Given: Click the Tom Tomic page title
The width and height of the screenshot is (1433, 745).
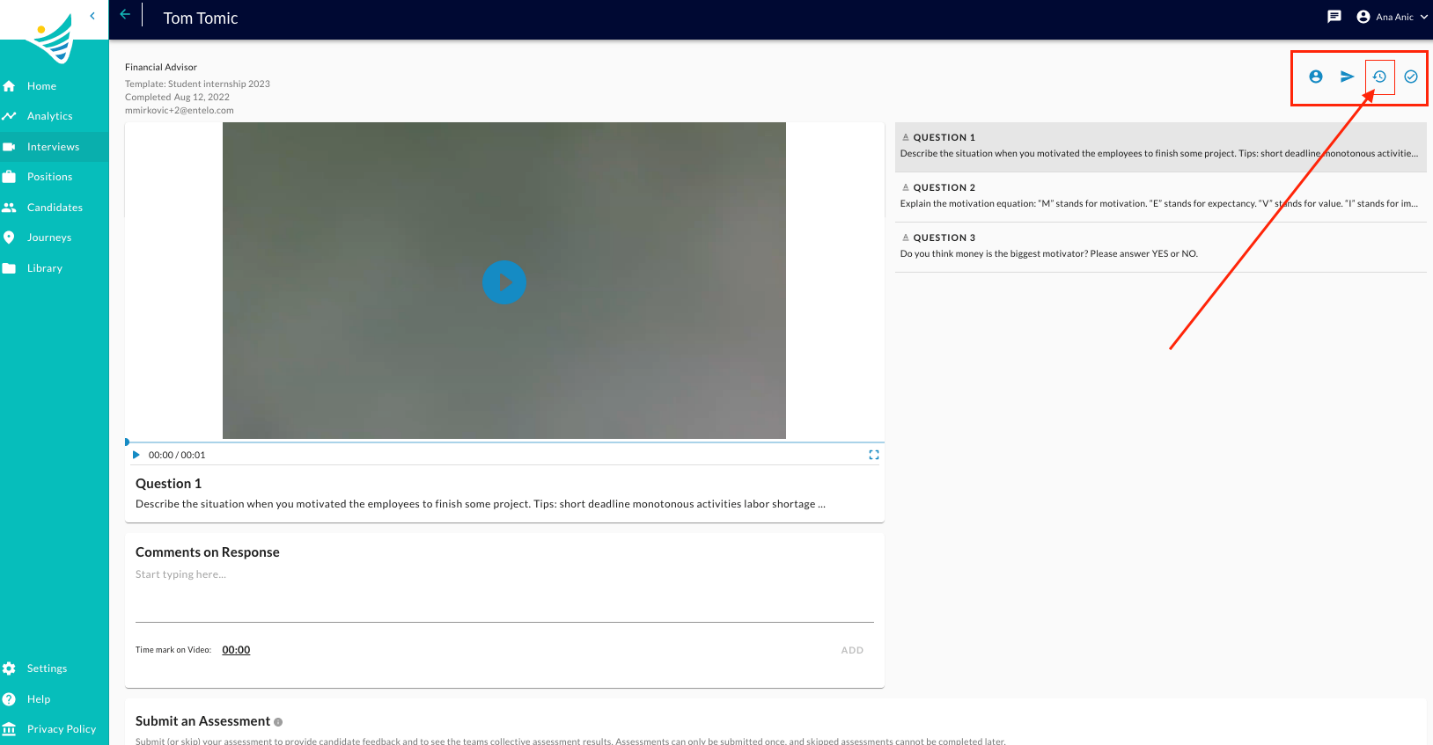Looking at the screenshot, I should pos(201,18).
